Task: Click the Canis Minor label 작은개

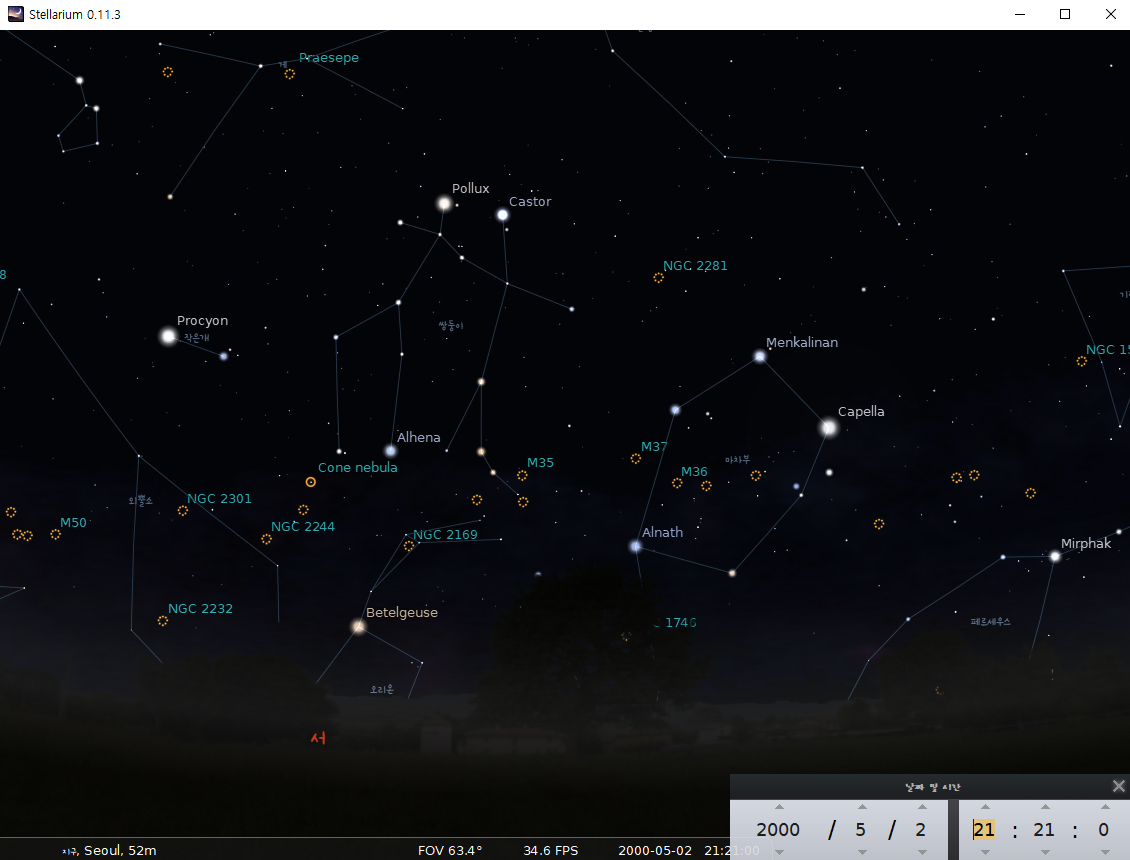Action: (x=197, y=337)
